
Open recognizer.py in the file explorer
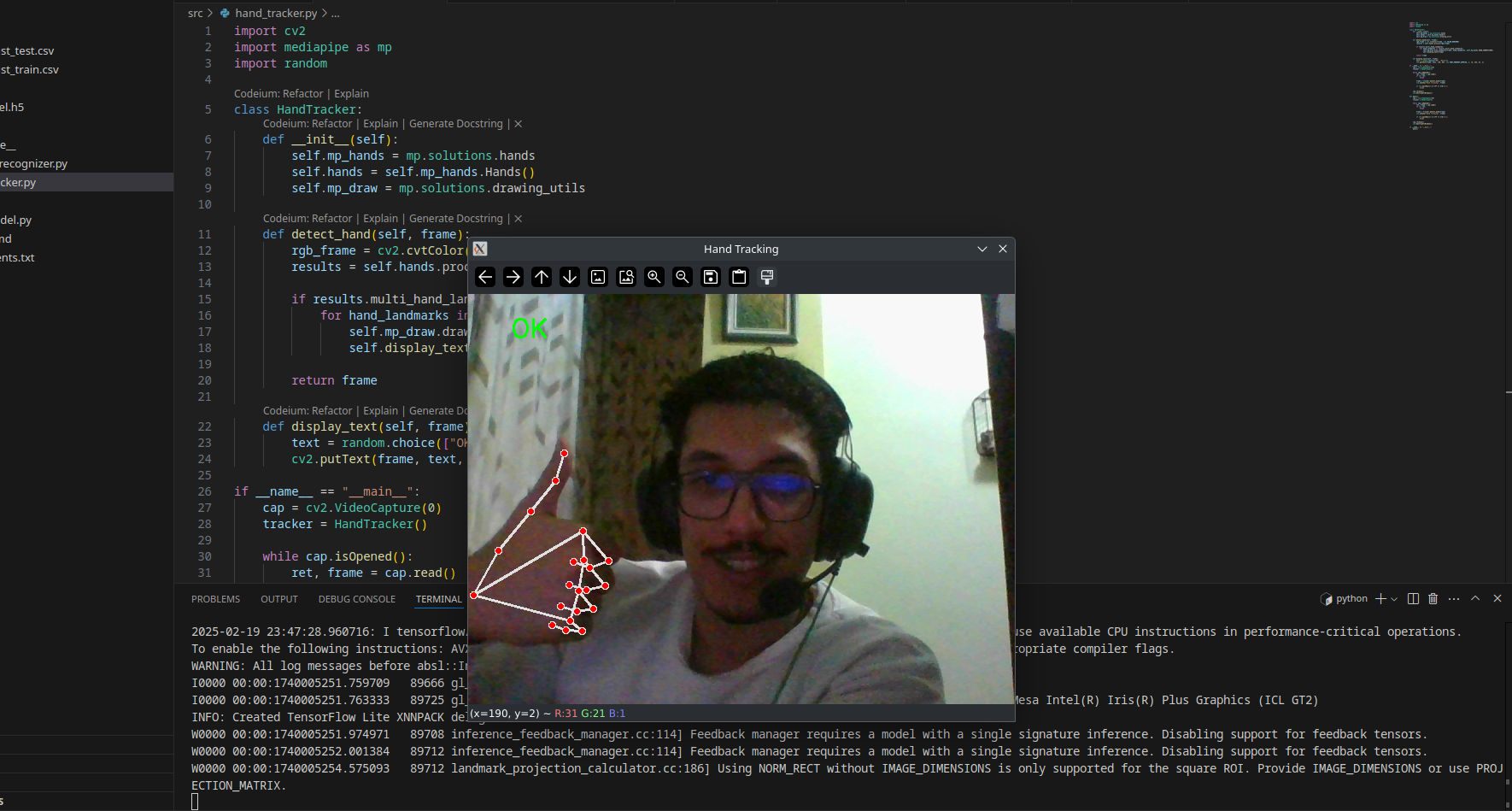(x=34, y=163)
